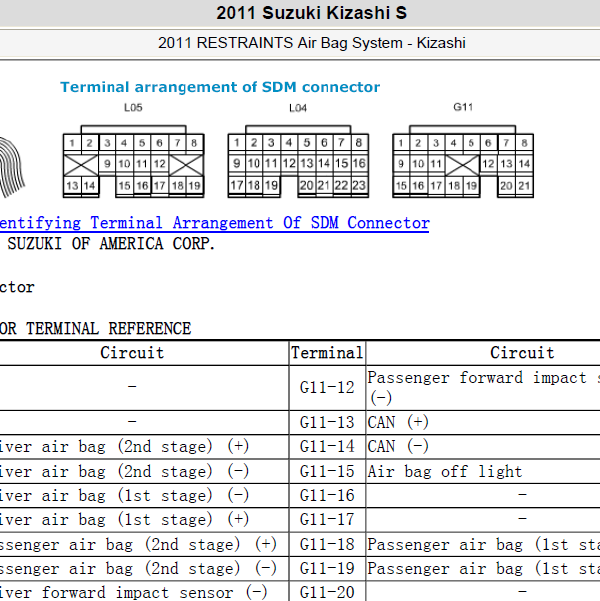
Task: Select the G11-13 terminal cell
Action: click(x=327, y=422)
